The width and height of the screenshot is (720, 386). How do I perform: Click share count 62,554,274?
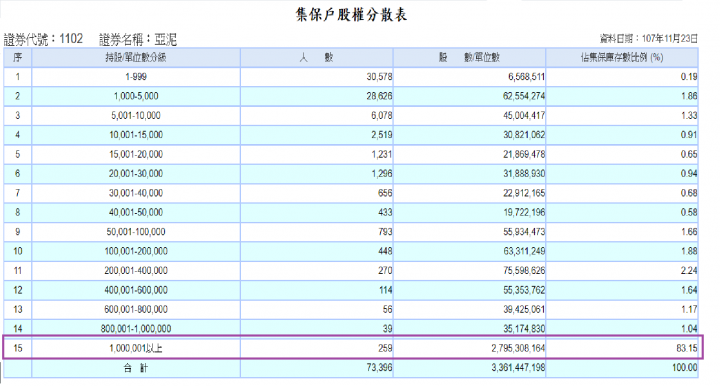pyautogui.click(x=524, y=96)
